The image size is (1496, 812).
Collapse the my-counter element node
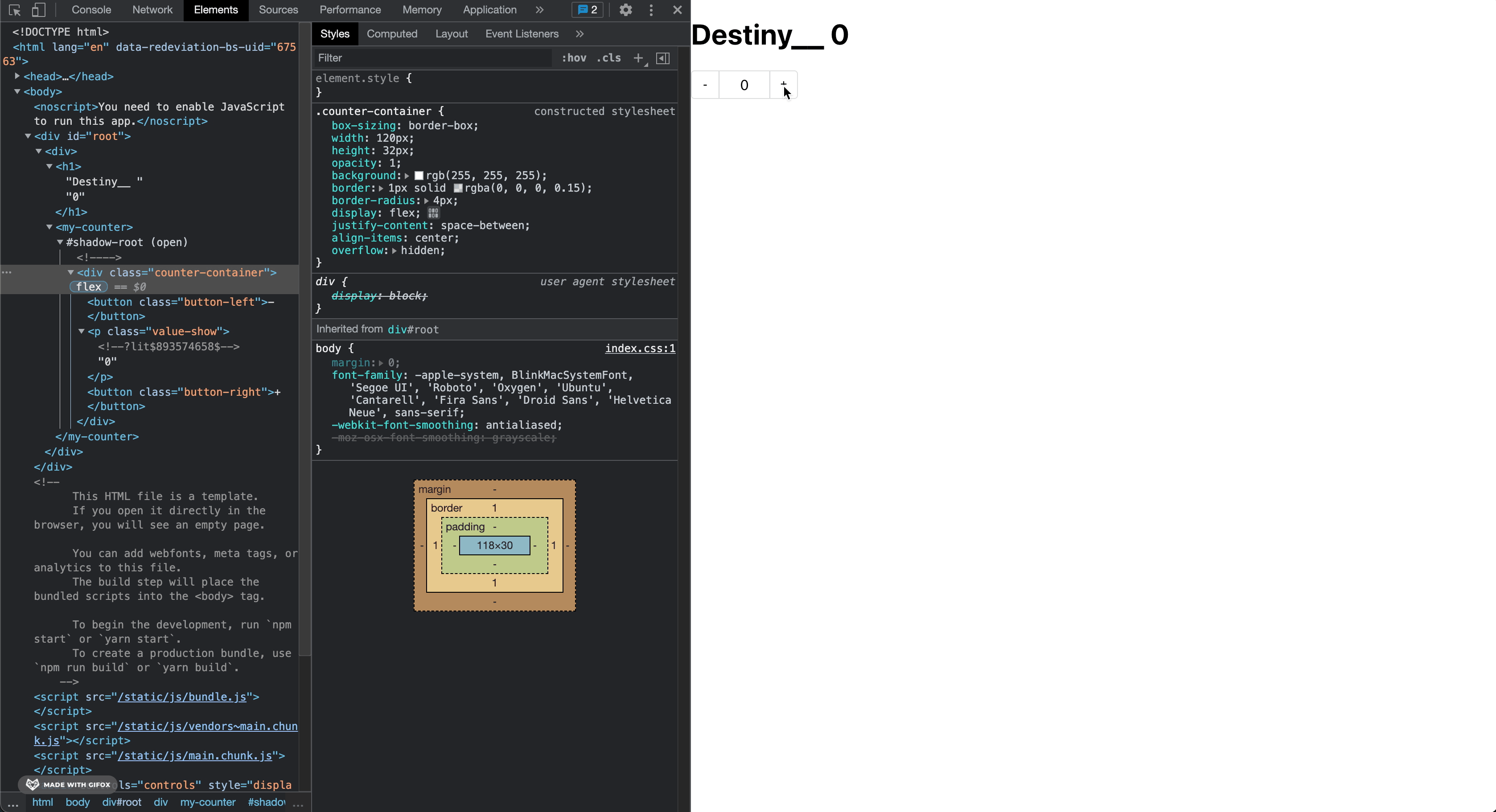click(49, 227)
